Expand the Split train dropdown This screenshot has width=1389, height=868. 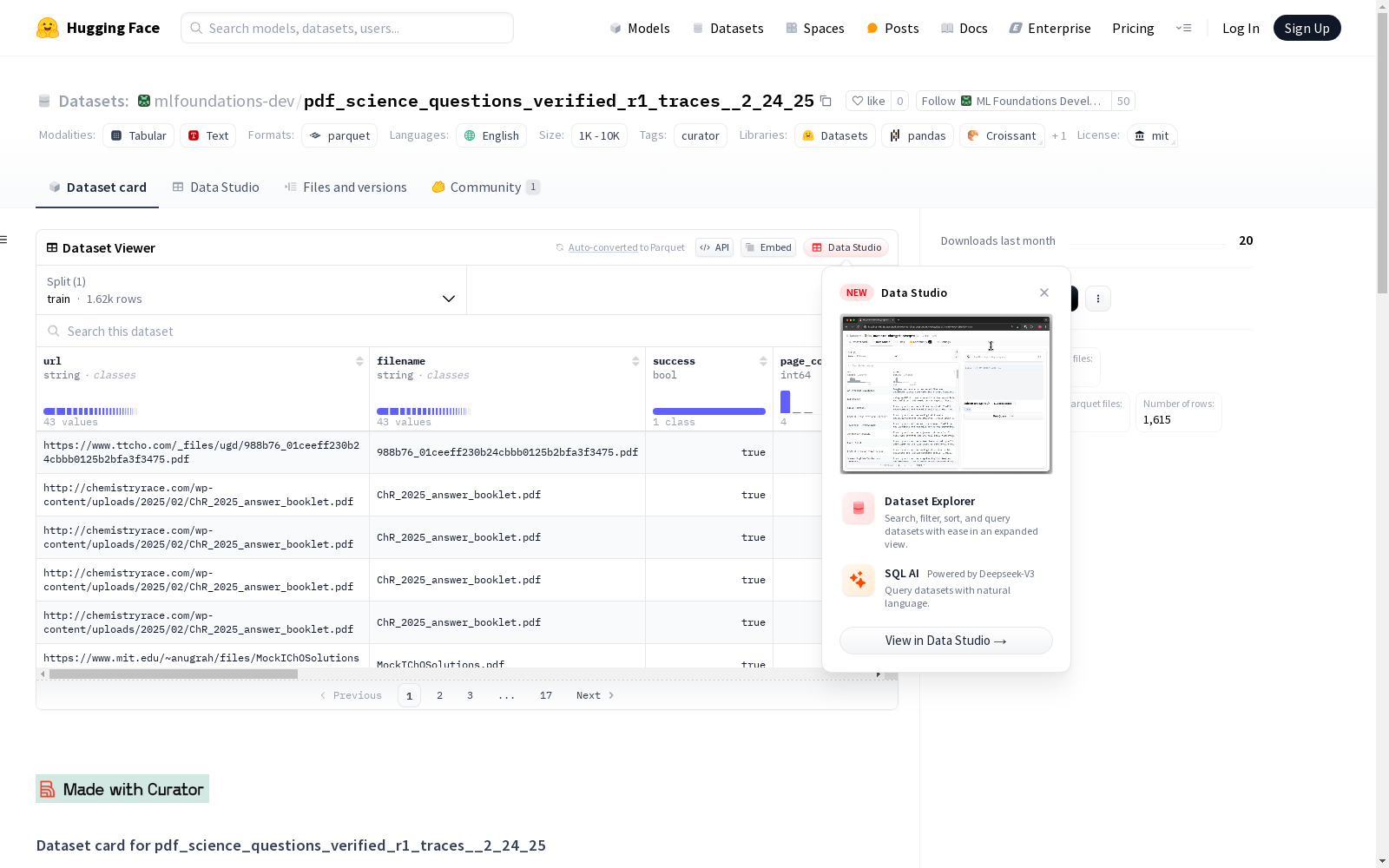point(252,290)
